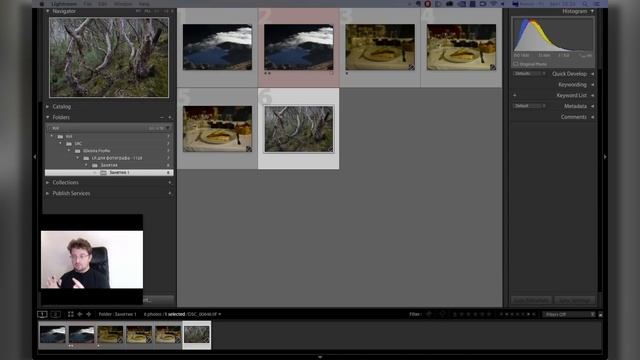Select the Заметки folder row

[x=109, y=165]
